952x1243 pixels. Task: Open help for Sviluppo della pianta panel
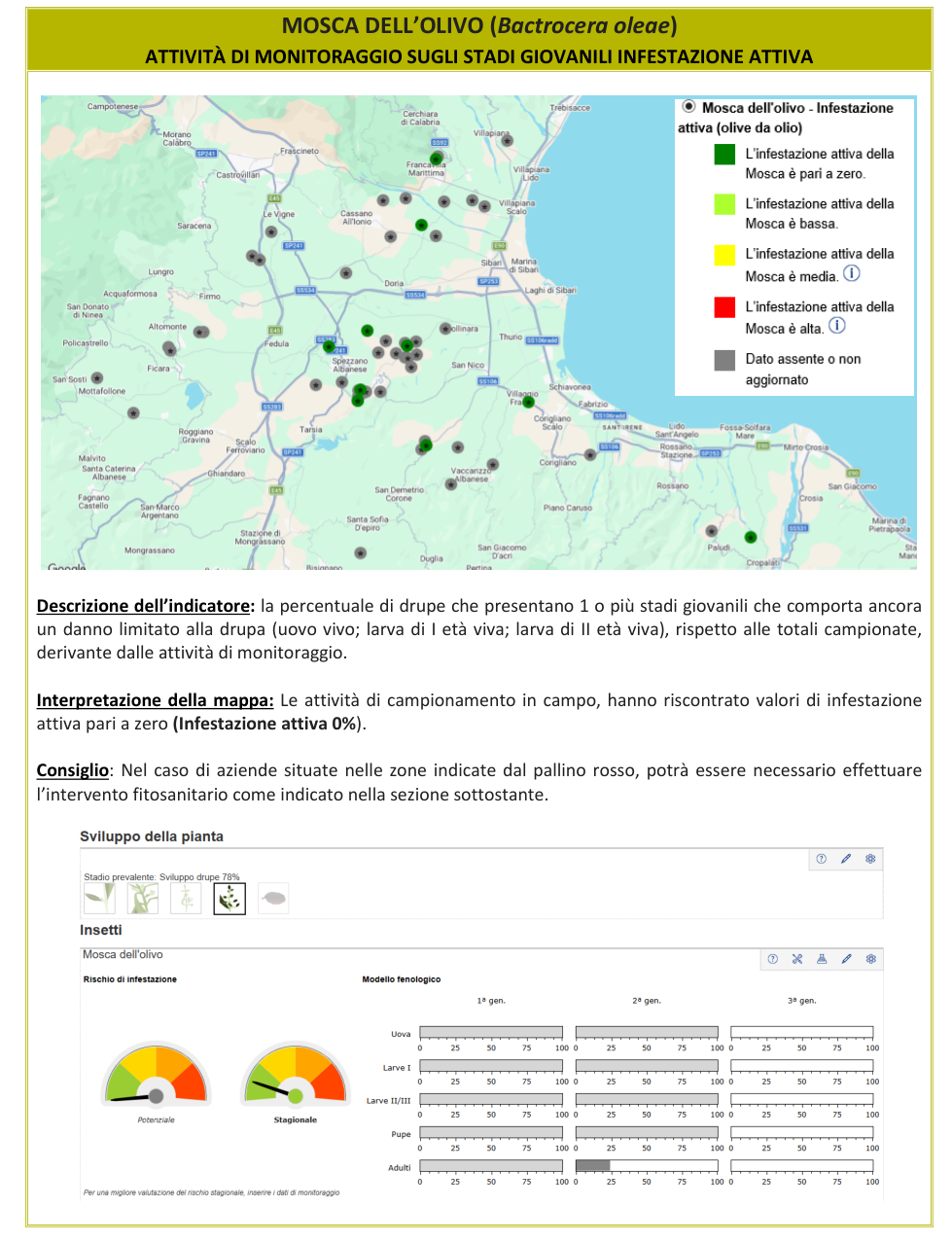click(821, 859)
